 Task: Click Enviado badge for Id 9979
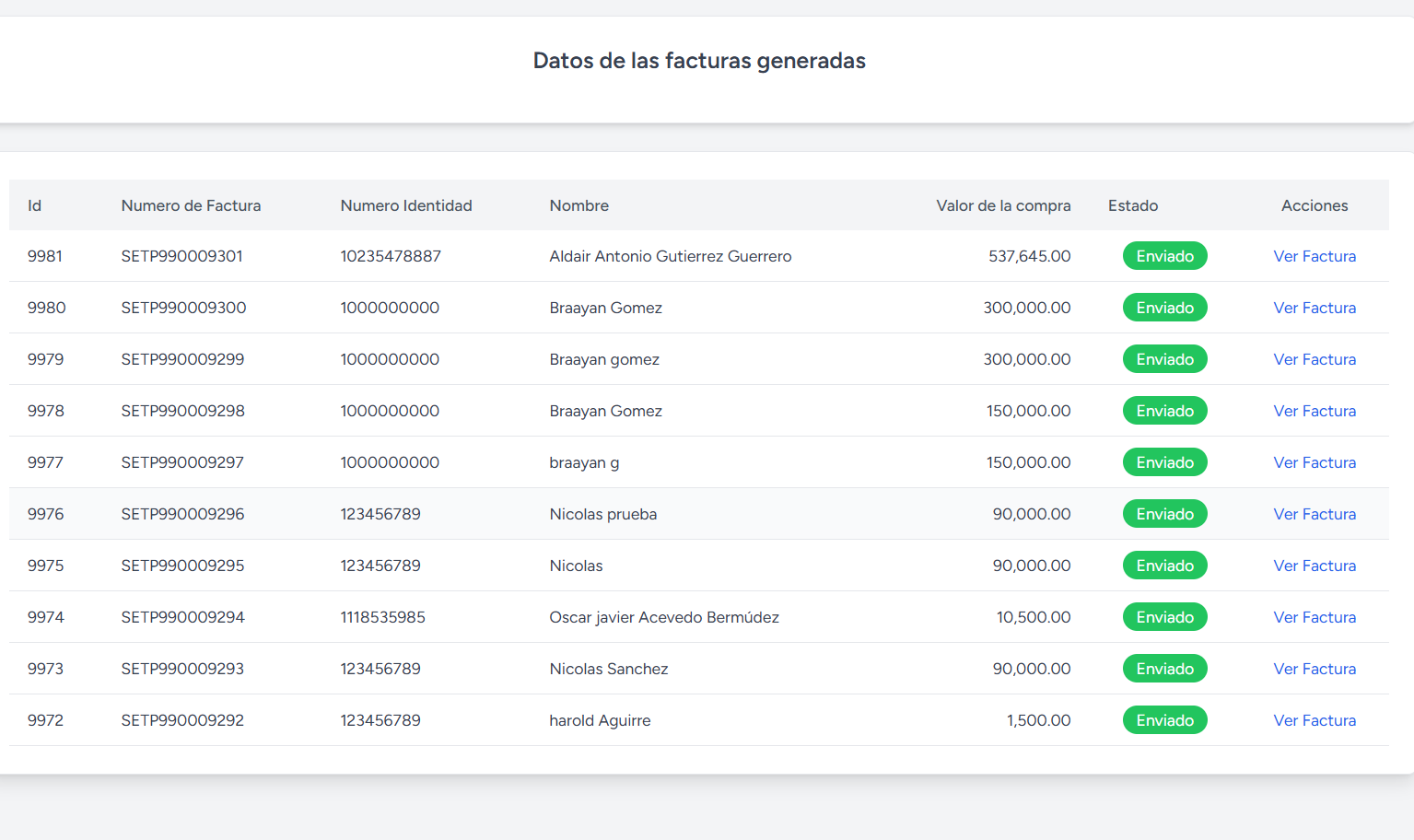[1164, 359]
